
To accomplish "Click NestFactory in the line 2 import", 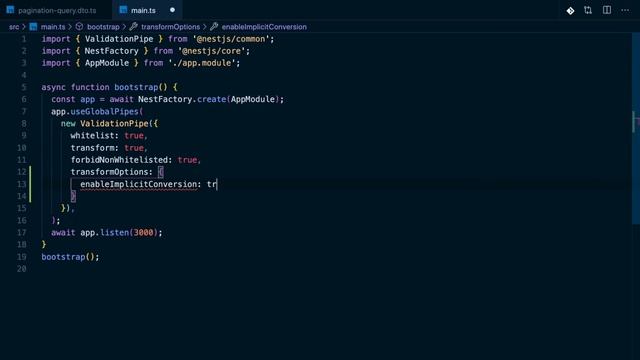I will 111,51.
